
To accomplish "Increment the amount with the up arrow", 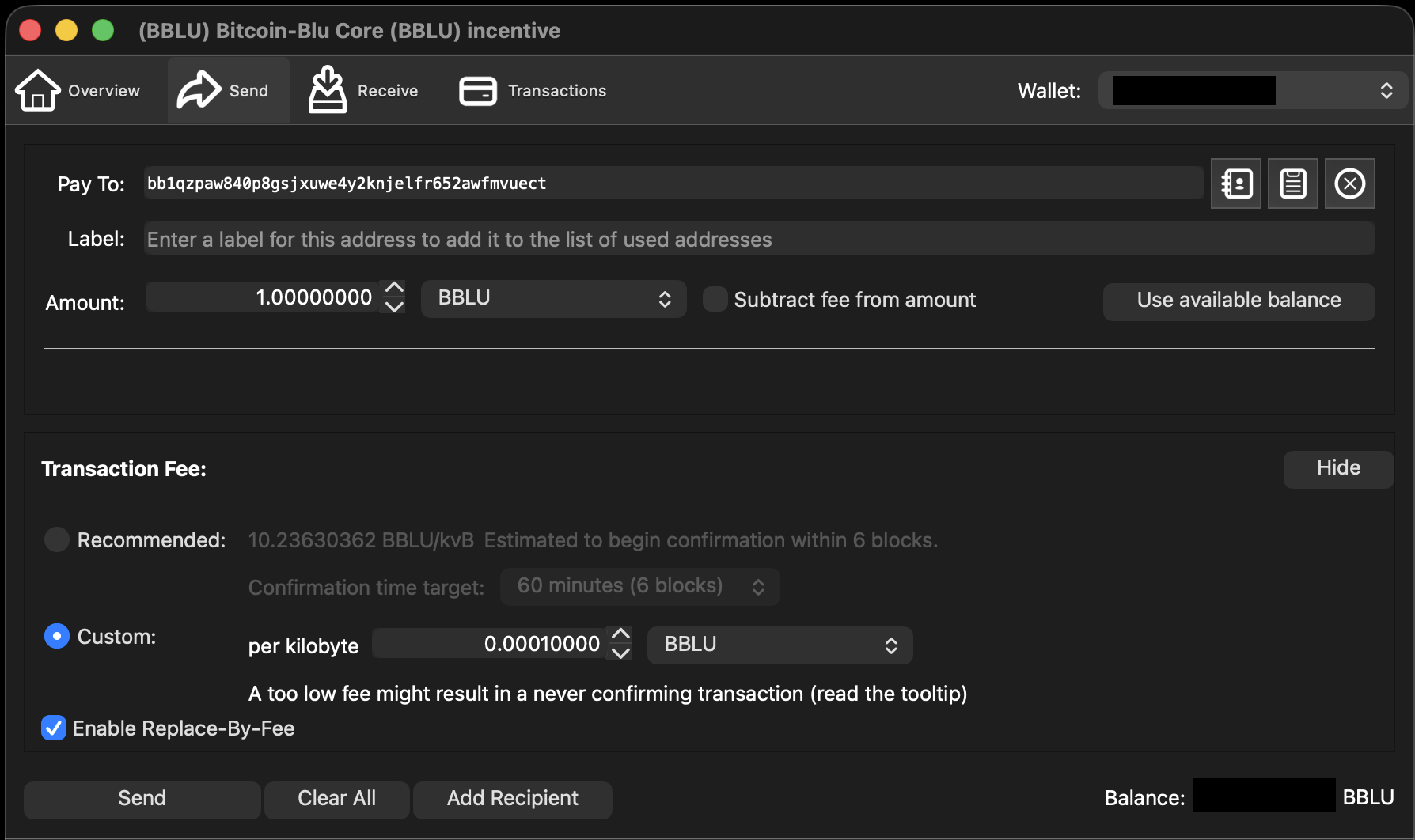I will point(393,289).
